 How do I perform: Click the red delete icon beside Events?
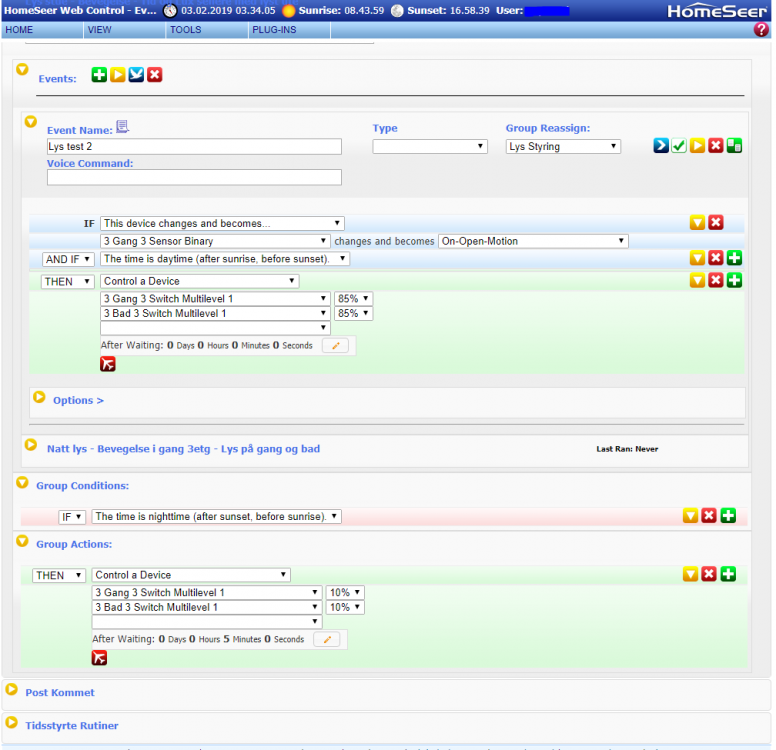[x=154, y=75]
